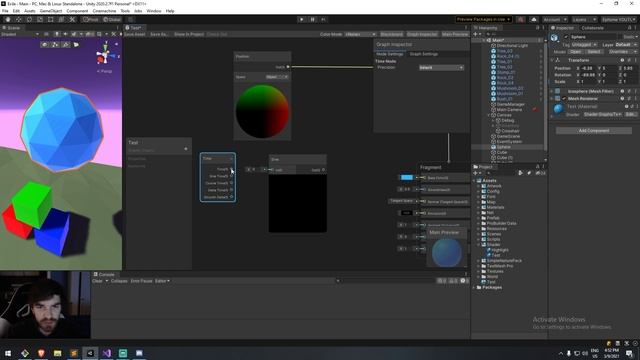Viewport: 640px width, 360px height.
Task: Open the Tag dropdown in Inspector
Action: [584, 44]
